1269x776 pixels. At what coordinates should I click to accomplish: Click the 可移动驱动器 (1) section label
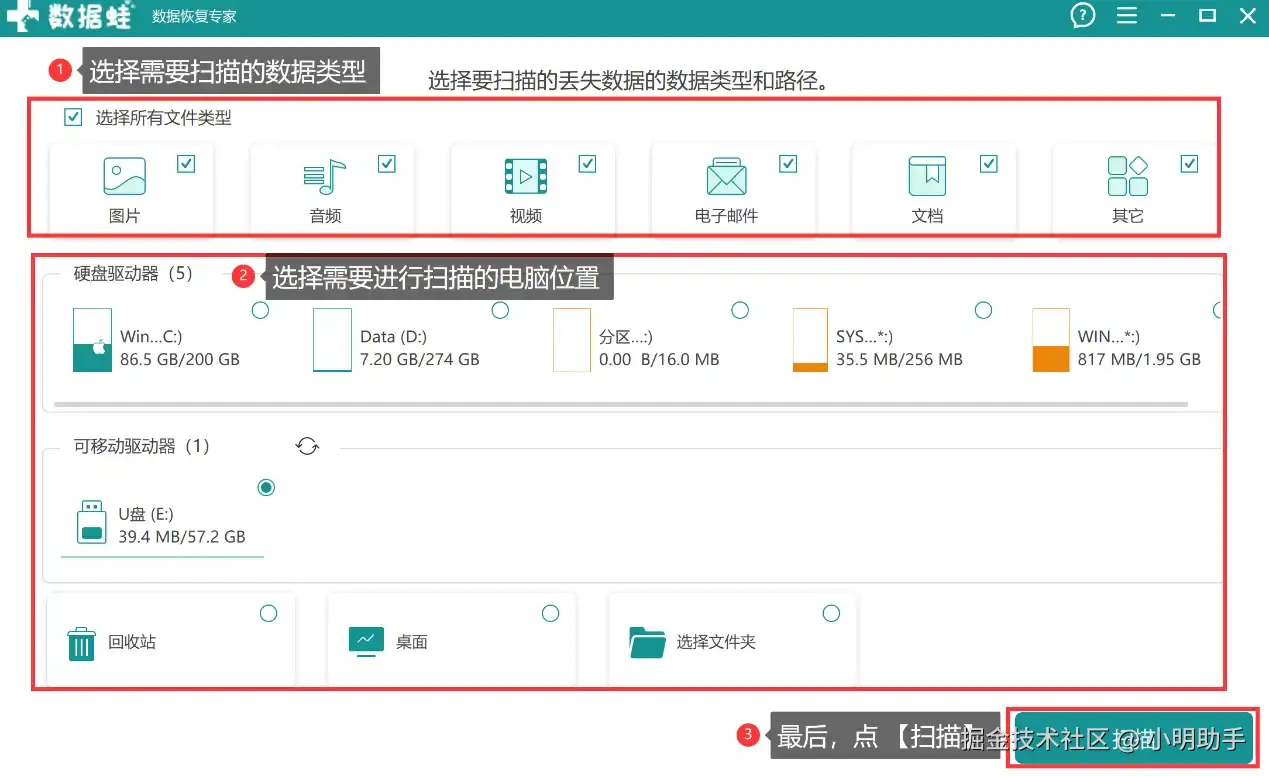tap(142, 446)
